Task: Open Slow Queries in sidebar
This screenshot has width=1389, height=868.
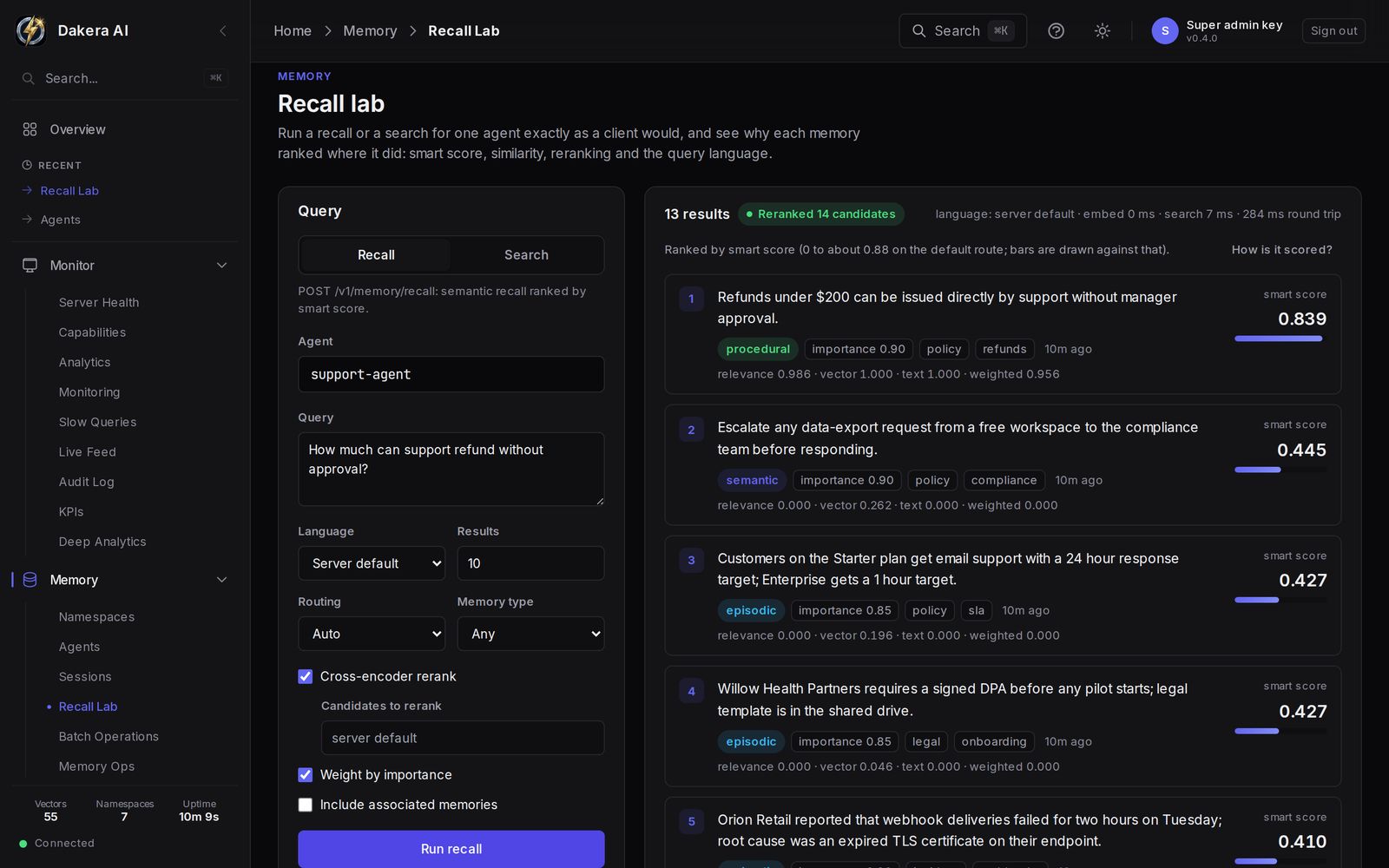Action: point(97,422)
